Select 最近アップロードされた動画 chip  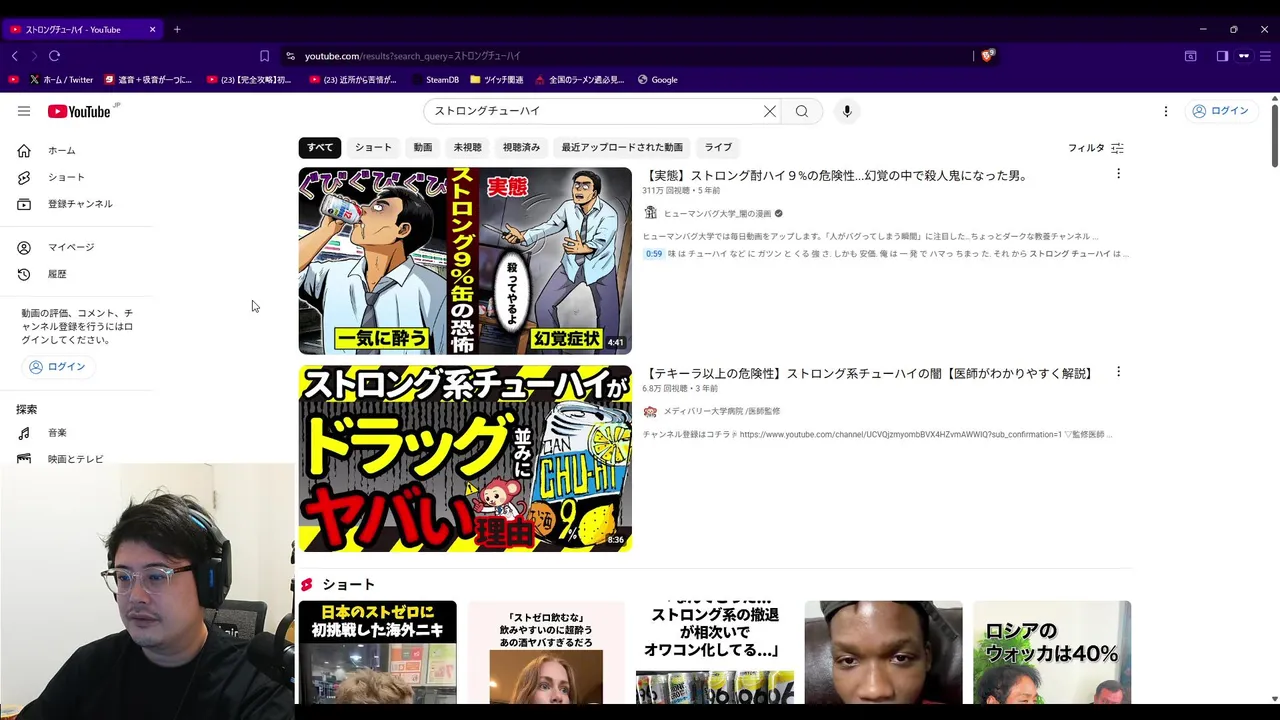(x=622, y=147)
